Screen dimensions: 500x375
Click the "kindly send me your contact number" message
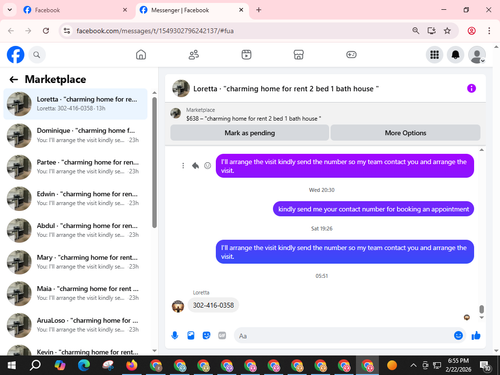373,209
